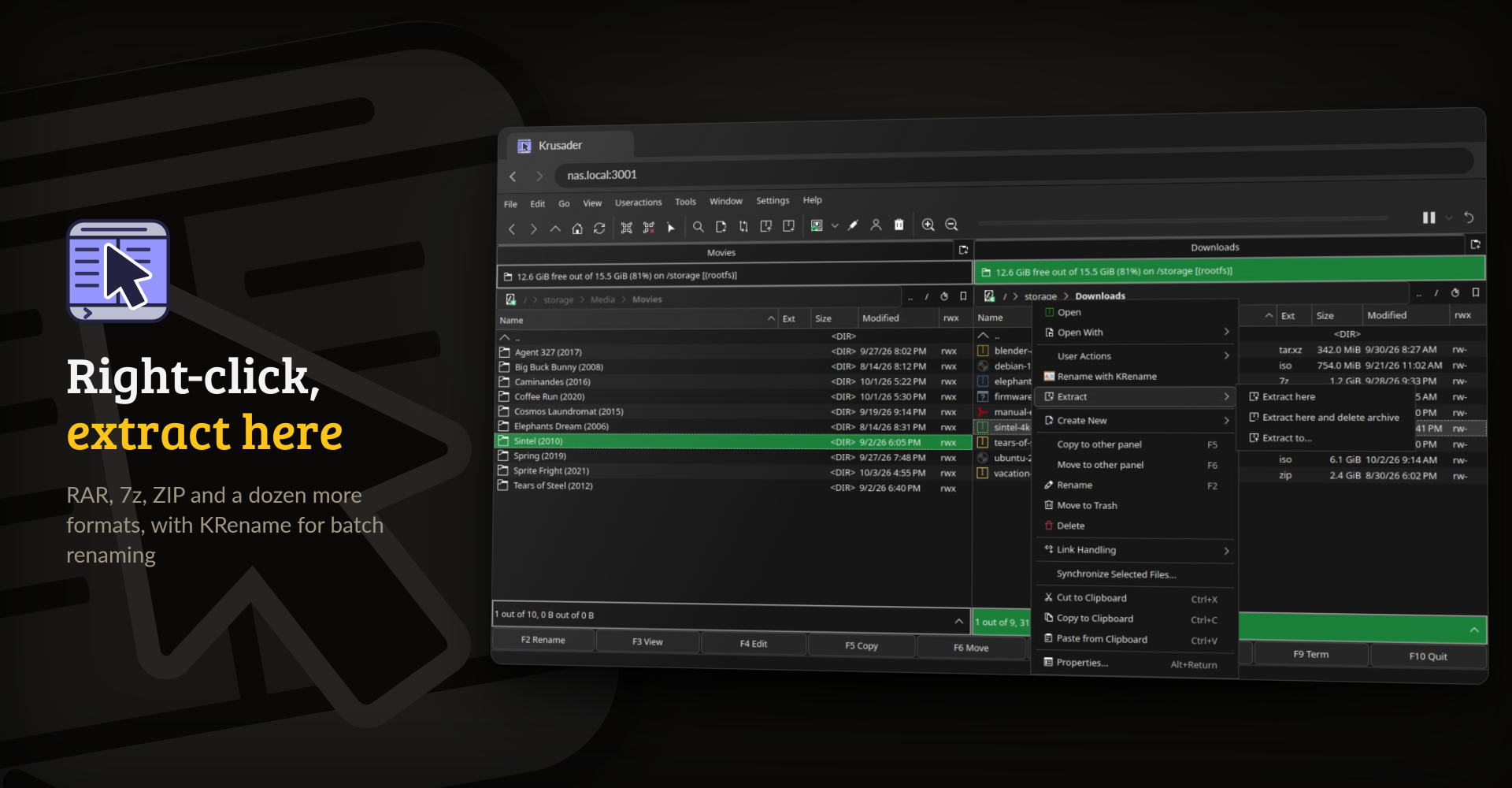The height and width of the screenshot is (788, 1512).
Task: Click Media in the Movies breadcrumb path
Action: click(x=602, y=299)
